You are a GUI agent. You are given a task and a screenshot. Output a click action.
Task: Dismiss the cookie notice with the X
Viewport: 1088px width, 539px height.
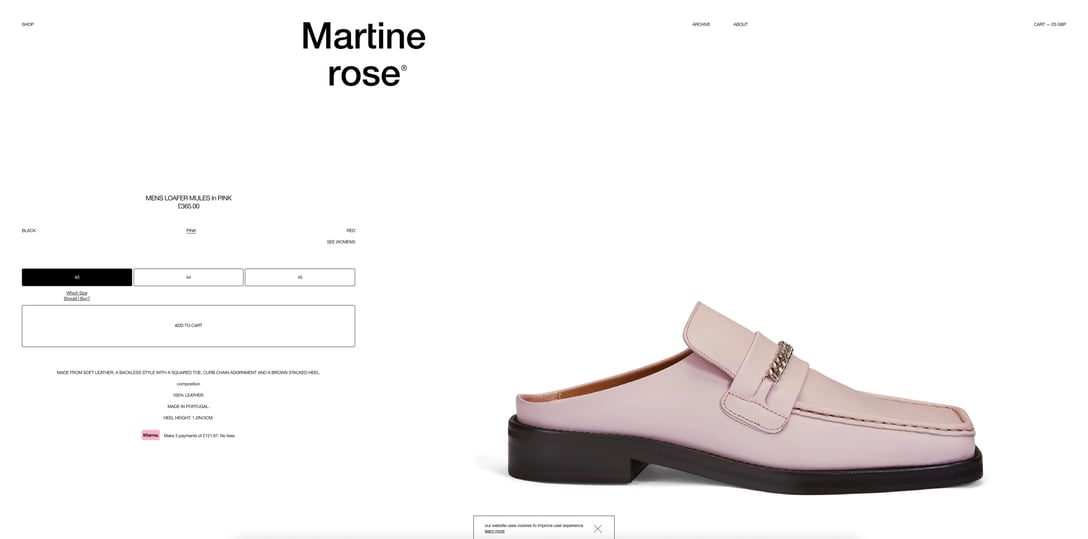[x=597, y=529]
